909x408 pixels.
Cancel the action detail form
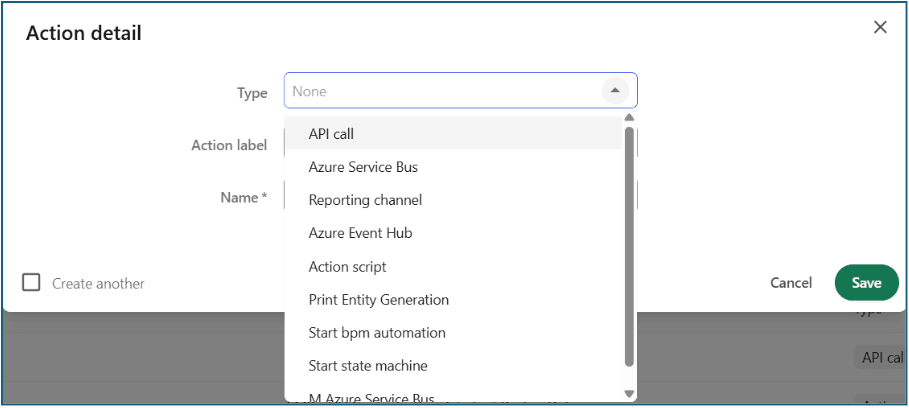point(791,283)
